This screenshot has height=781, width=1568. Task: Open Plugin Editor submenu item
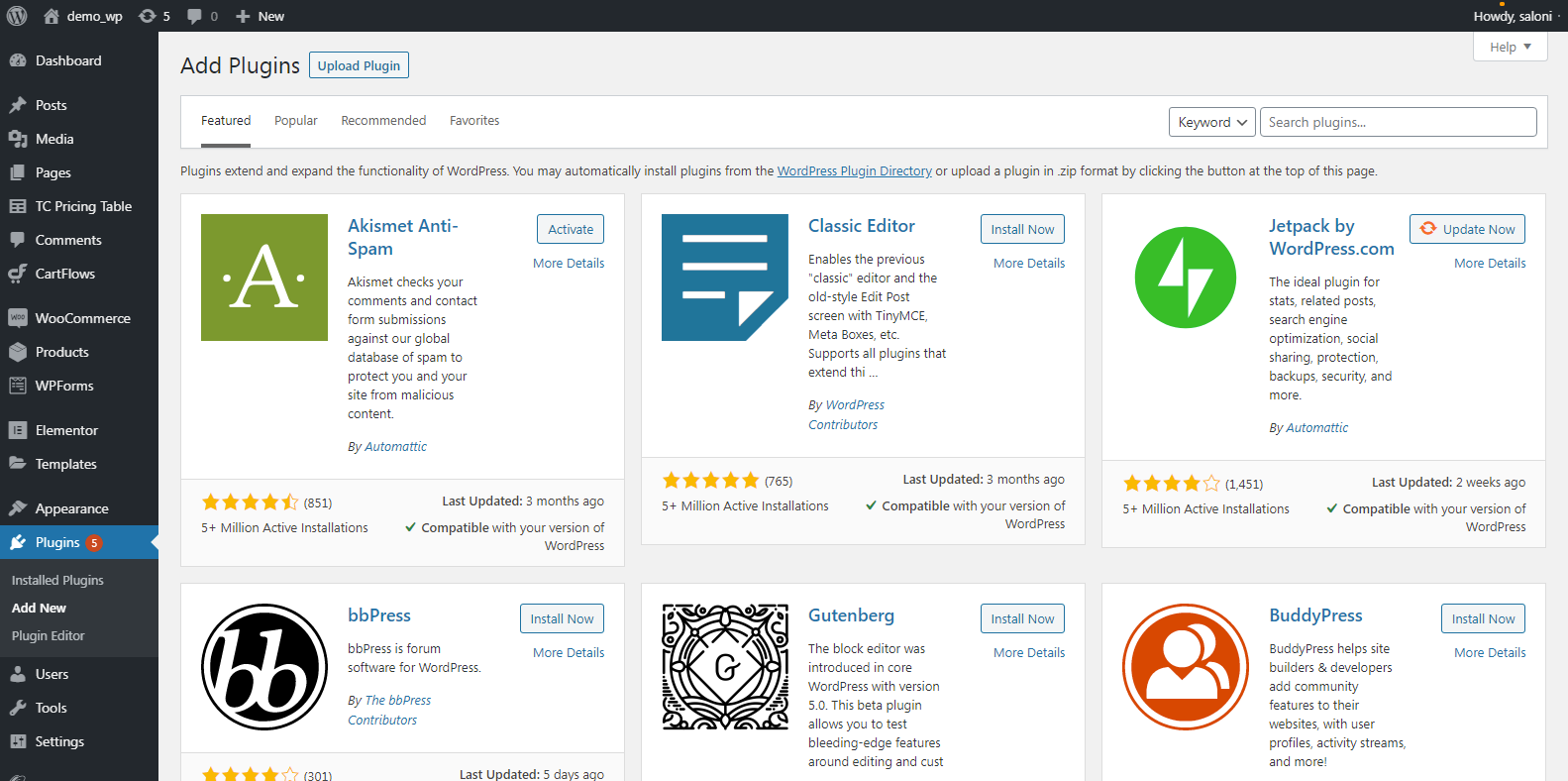(x=49, y=635)
